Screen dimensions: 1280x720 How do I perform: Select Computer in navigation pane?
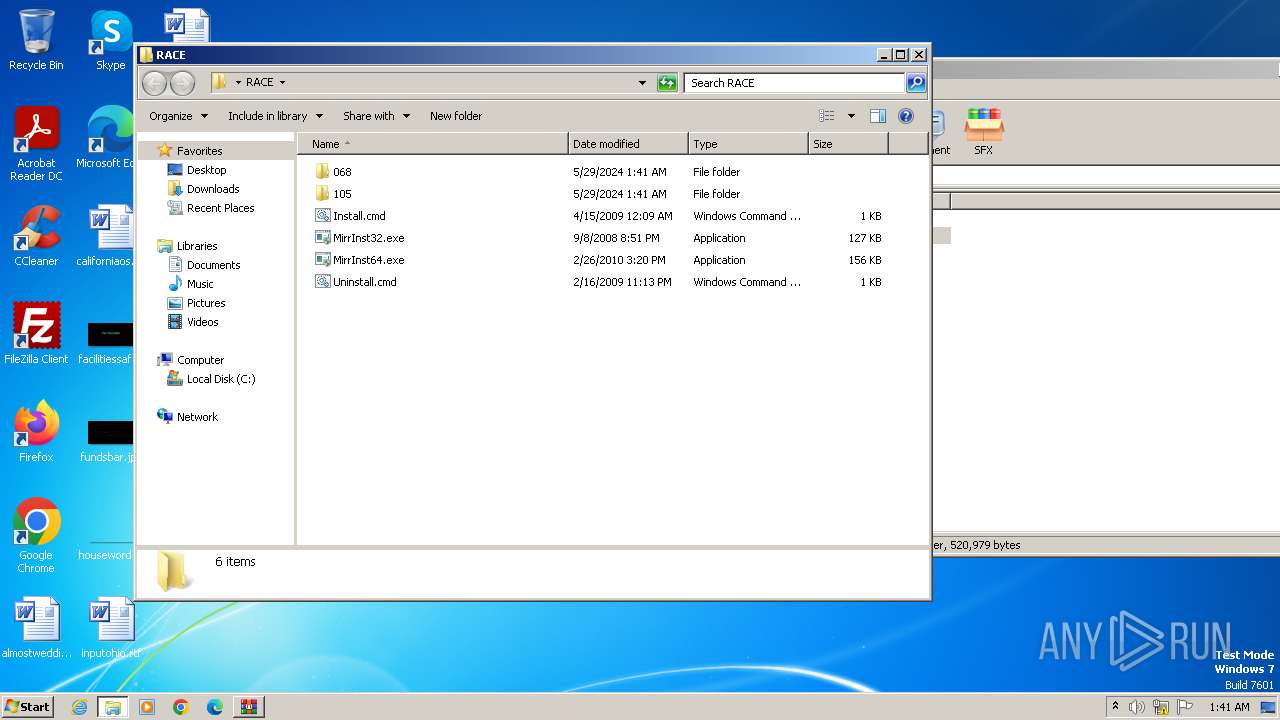(x=200, y=360)
